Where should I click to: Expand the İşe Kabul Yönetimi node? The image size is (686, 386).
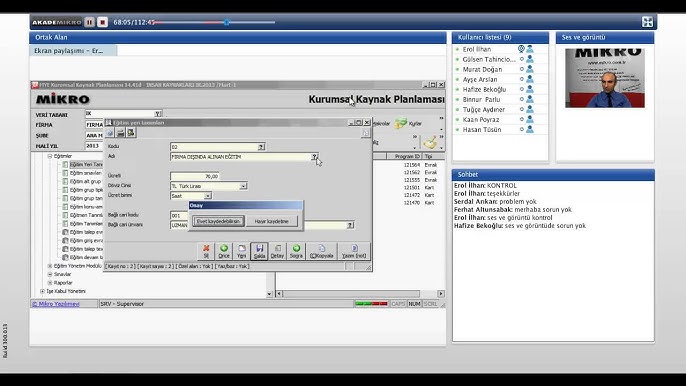point(42,291)
